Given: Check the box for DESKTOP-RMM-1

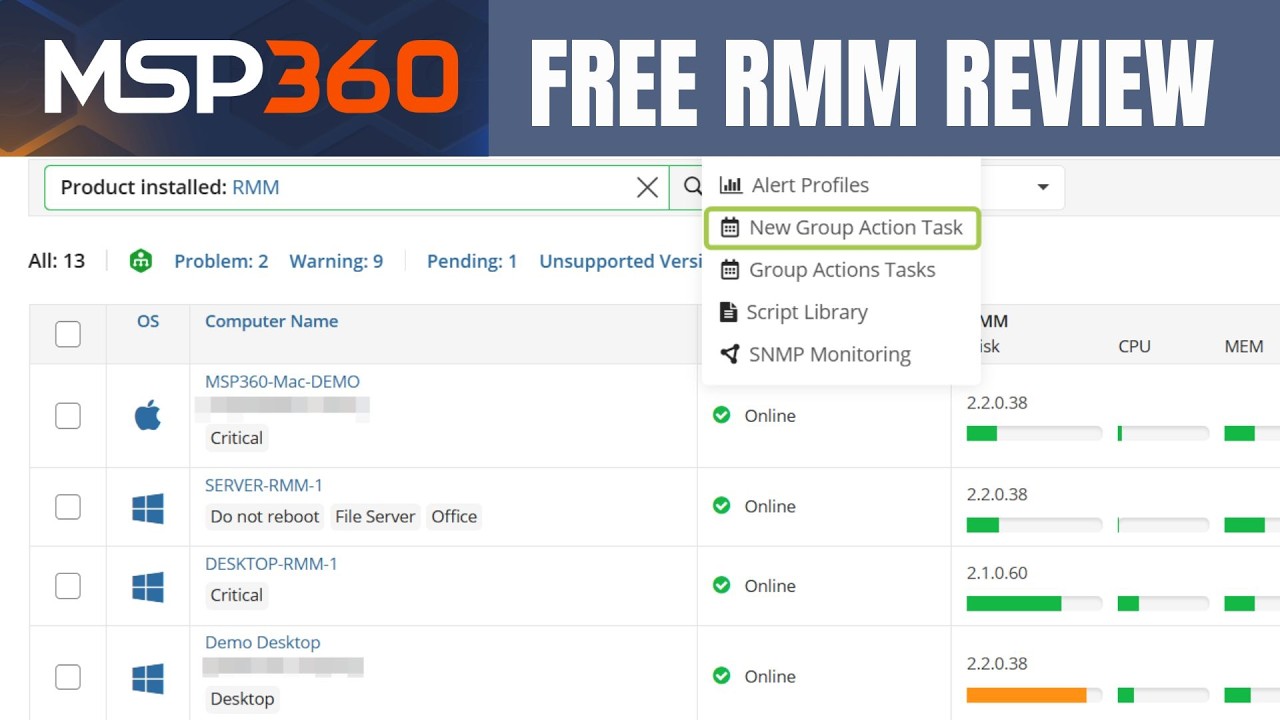Looking at the screenshot, I should coord(68,585).
